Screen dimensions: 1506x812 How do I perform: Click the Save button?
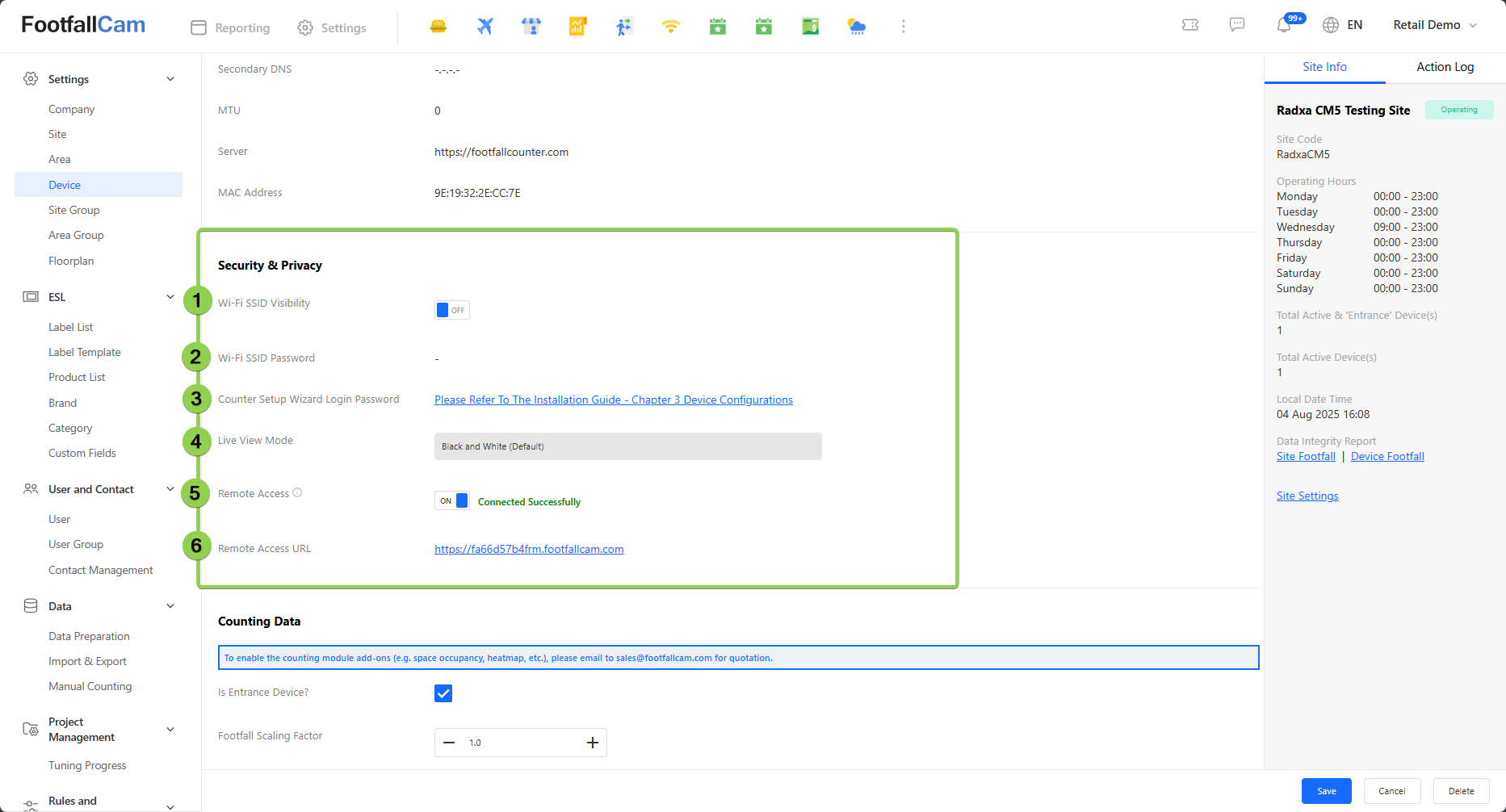point(1326,791)
